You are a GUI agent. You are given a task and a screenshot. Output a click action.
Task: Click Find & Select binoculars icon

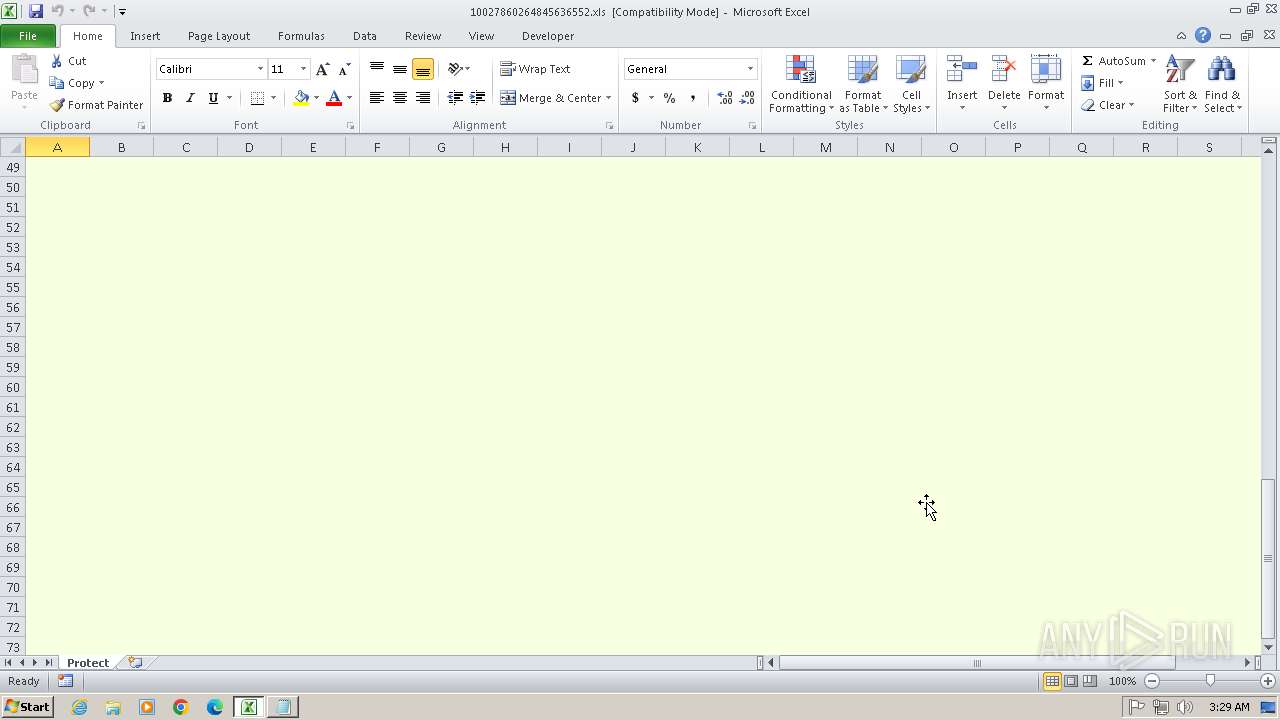[x=1221, y=70]
